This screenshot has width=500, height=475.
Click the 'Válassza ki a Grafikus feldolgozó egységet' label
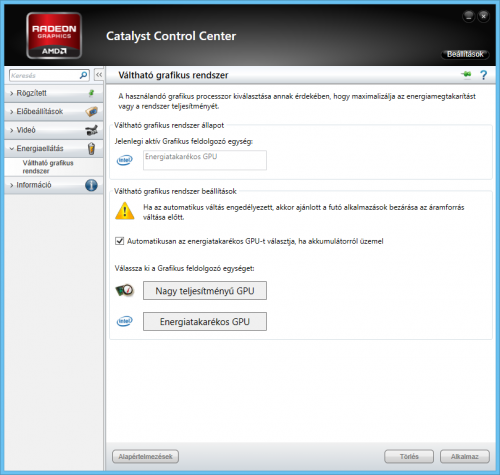point(184,268)
